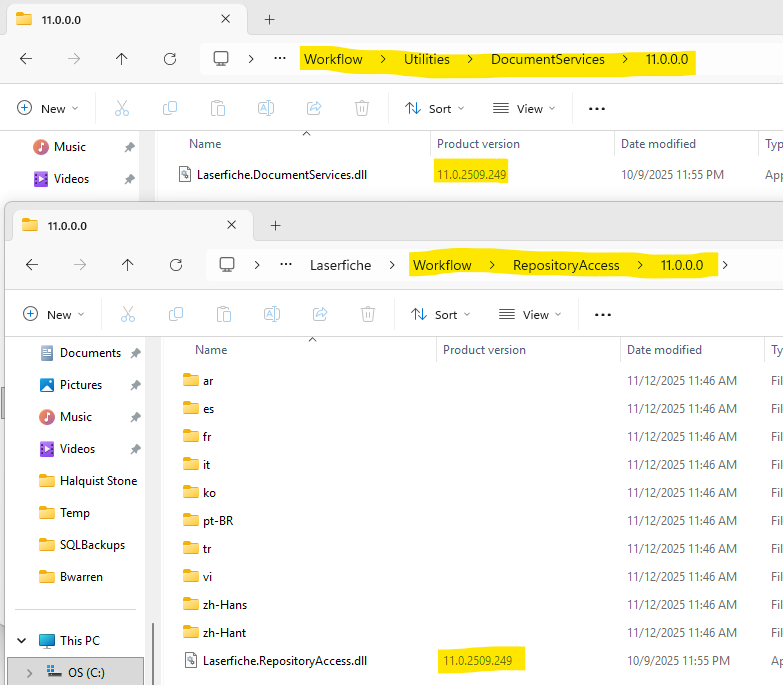Click Up arrow in the DocumentServices window
783x685 pixels.
(121, 59)
